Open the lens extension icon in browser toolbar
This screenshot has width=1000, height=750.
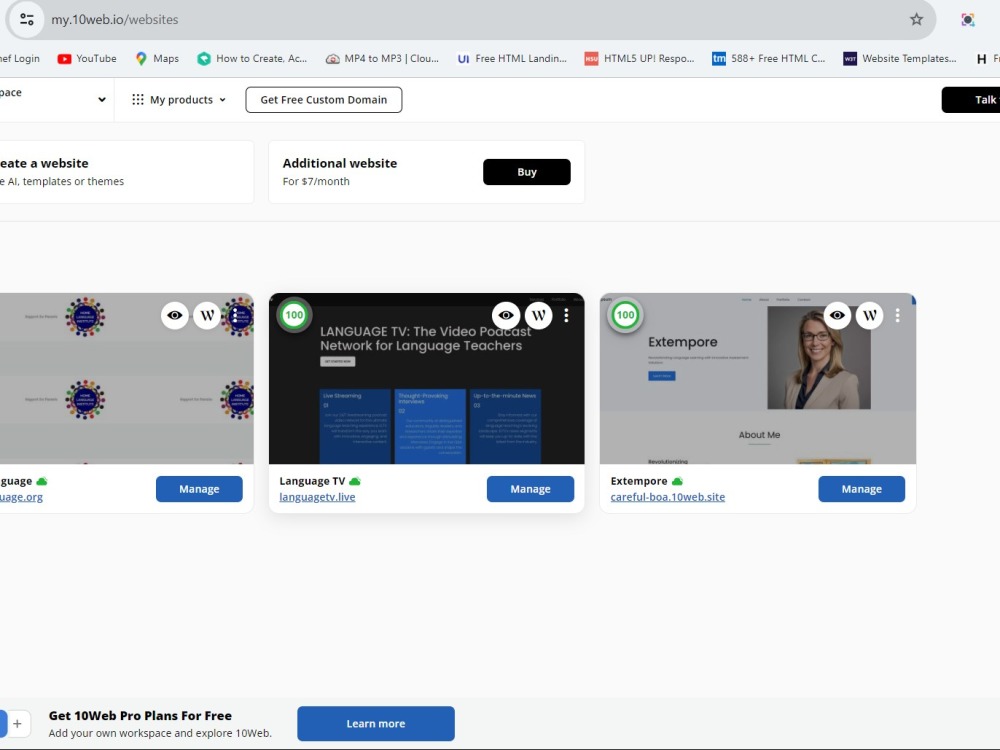click(967, 20)
